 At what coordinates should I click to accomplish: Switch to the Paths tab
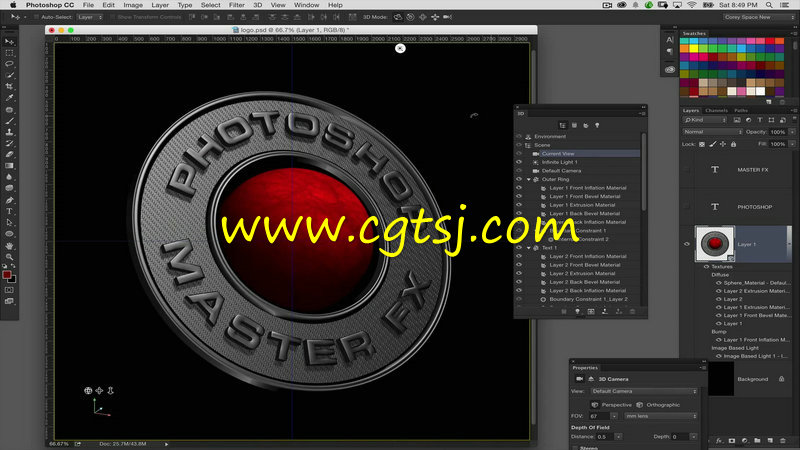[741, 110]
